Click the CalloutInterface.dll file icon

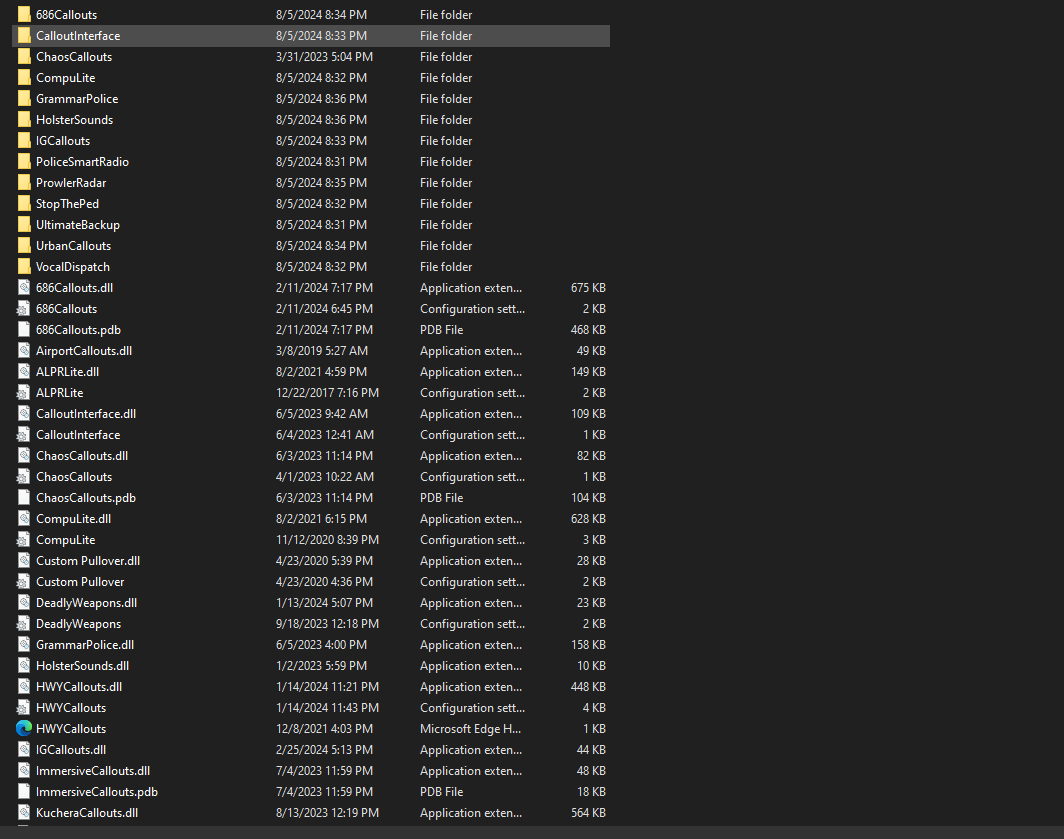coord(24,414)
